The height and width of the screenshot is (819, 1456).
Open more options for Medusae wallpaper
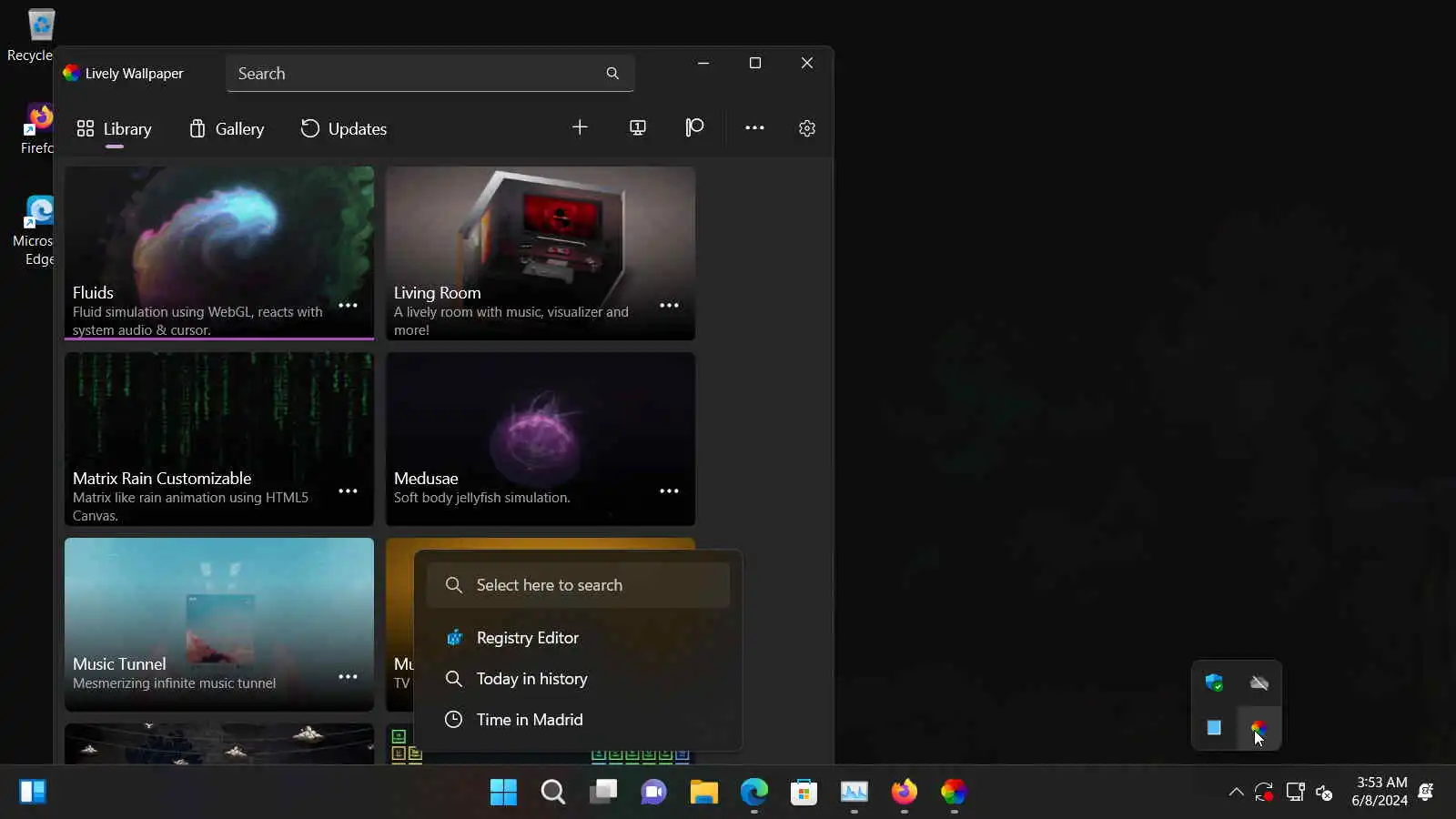[669, 491]
